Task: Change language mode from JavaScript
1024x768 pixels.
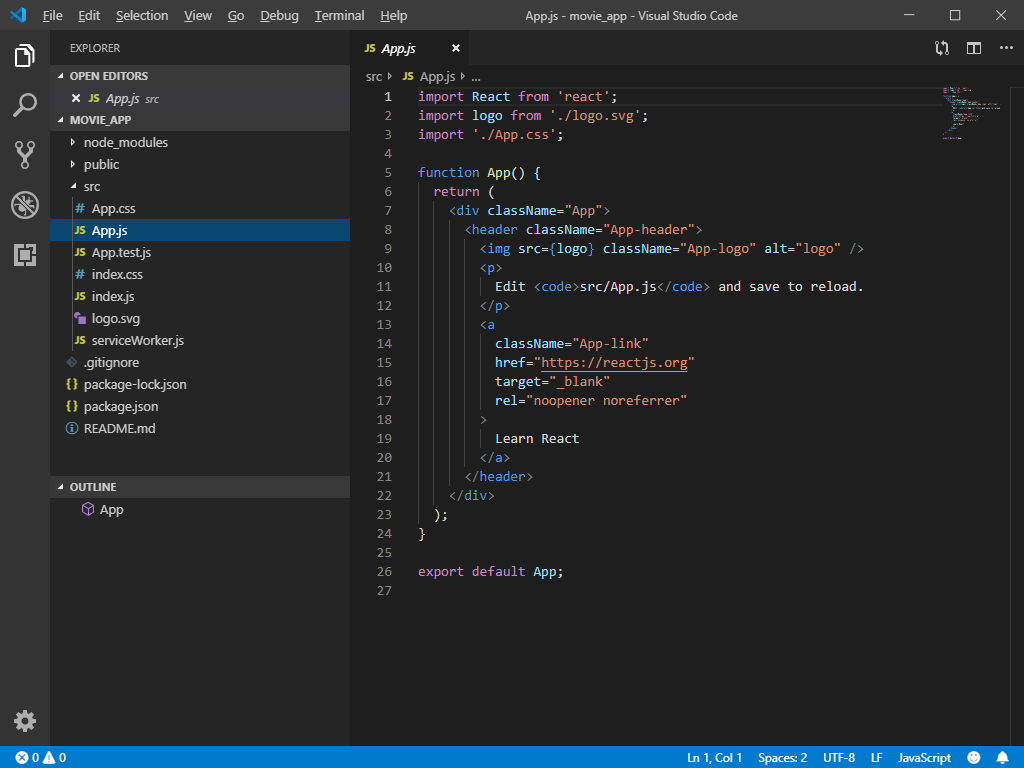Action: coord(924,758)
